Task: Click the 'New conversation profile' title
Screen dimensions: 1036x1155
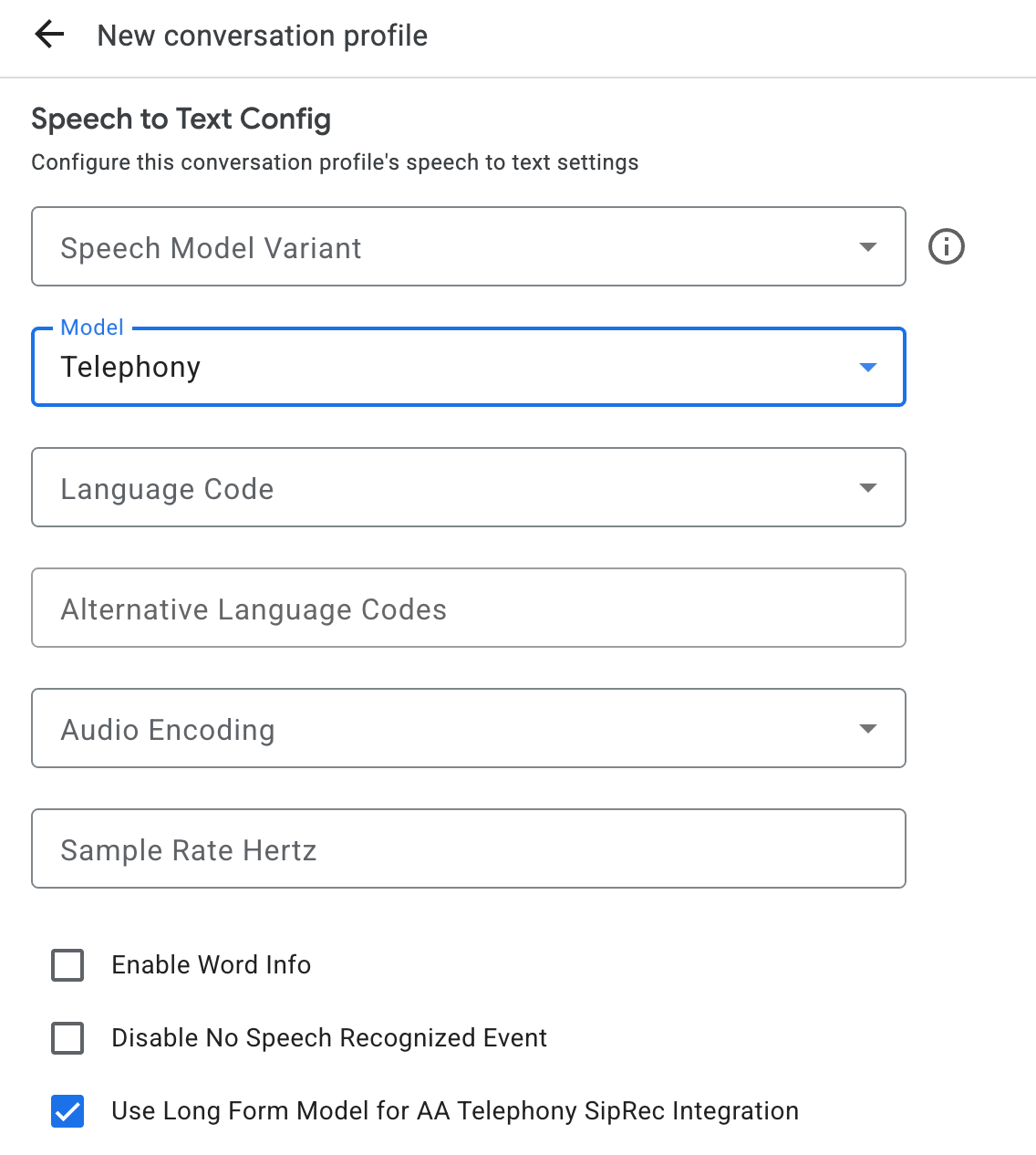Action: point(262,36)
